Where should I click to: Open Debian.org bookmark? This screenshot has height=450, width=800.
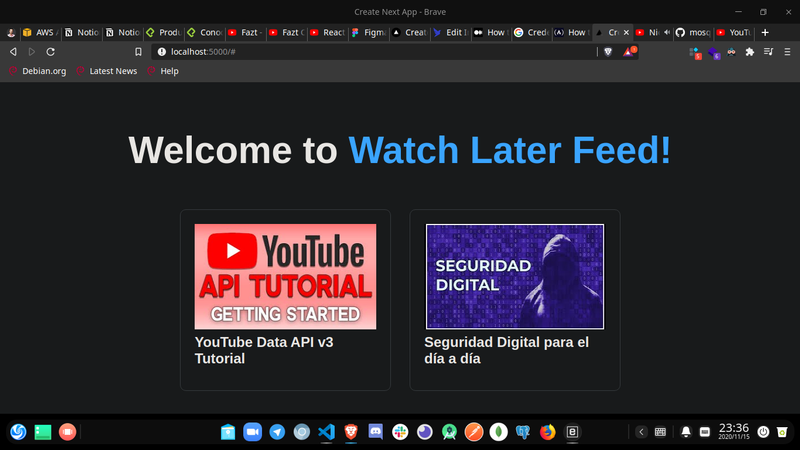(x=38, y=71)
